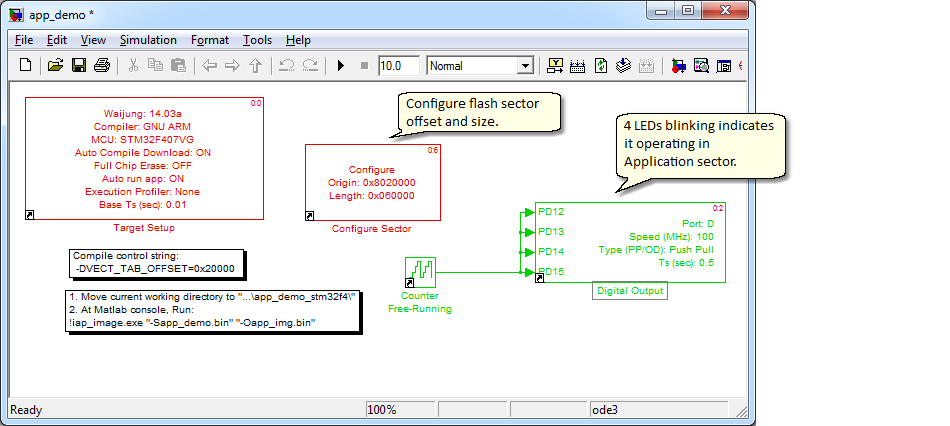Select the Counter Free-Running block
The image size is (950, 426).
point(420,272)
